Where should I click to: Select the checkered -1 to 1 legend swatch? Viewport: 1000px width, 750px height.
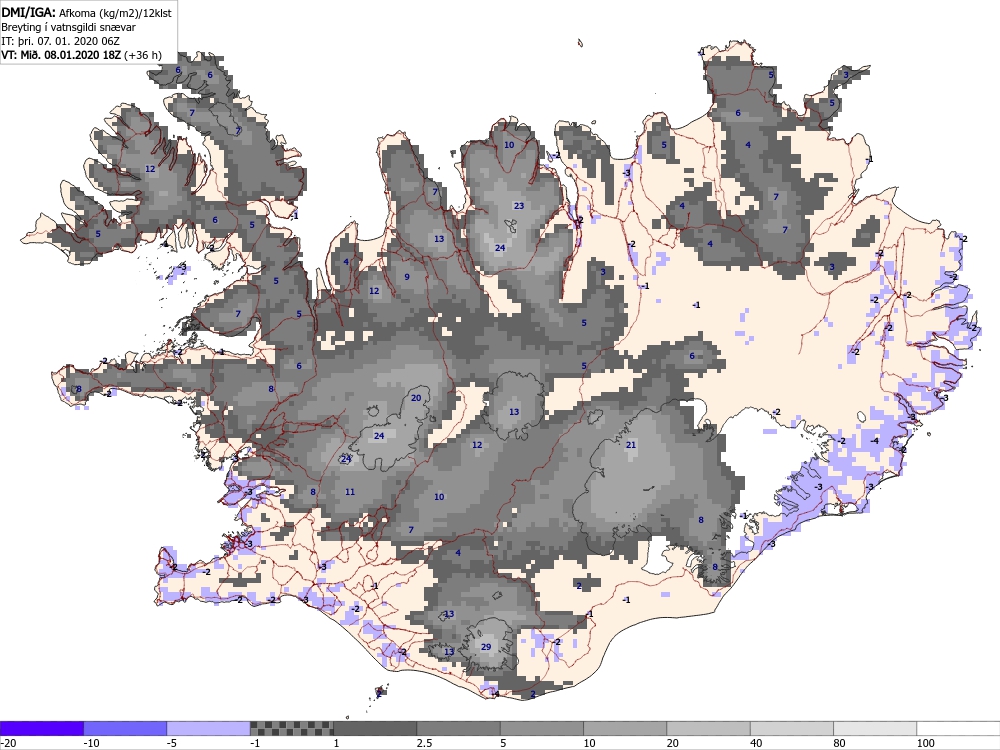pos(291,728)
